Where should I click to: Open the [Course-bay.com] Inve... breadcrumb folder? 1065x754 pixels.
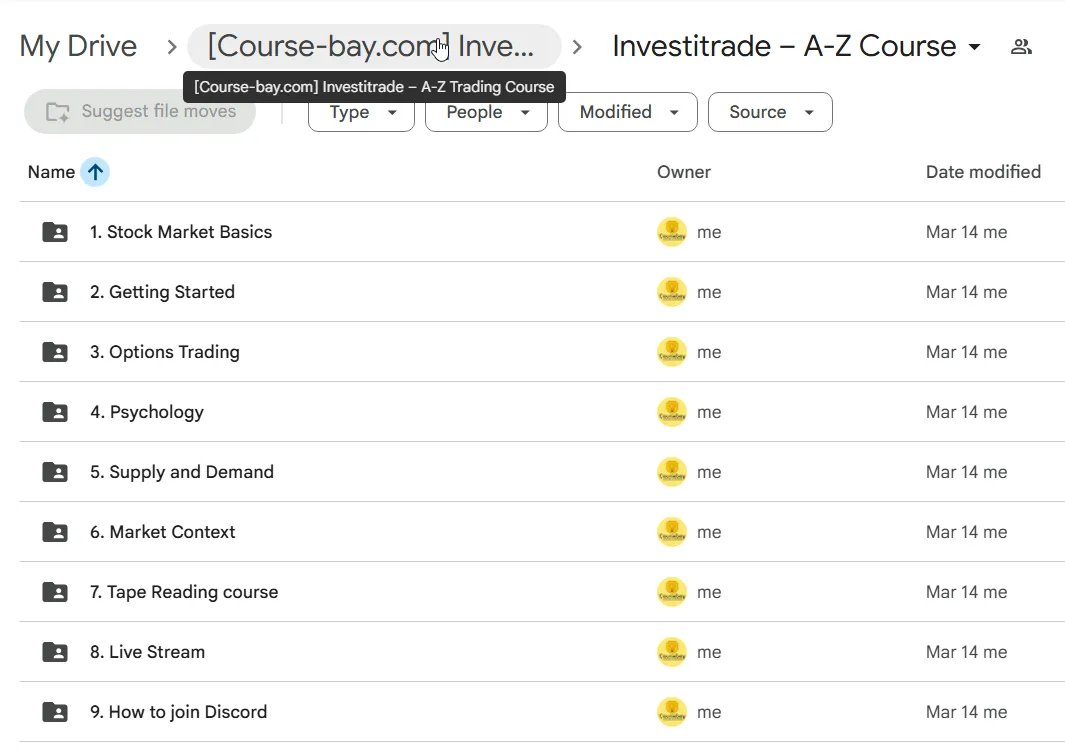point(374,46)
